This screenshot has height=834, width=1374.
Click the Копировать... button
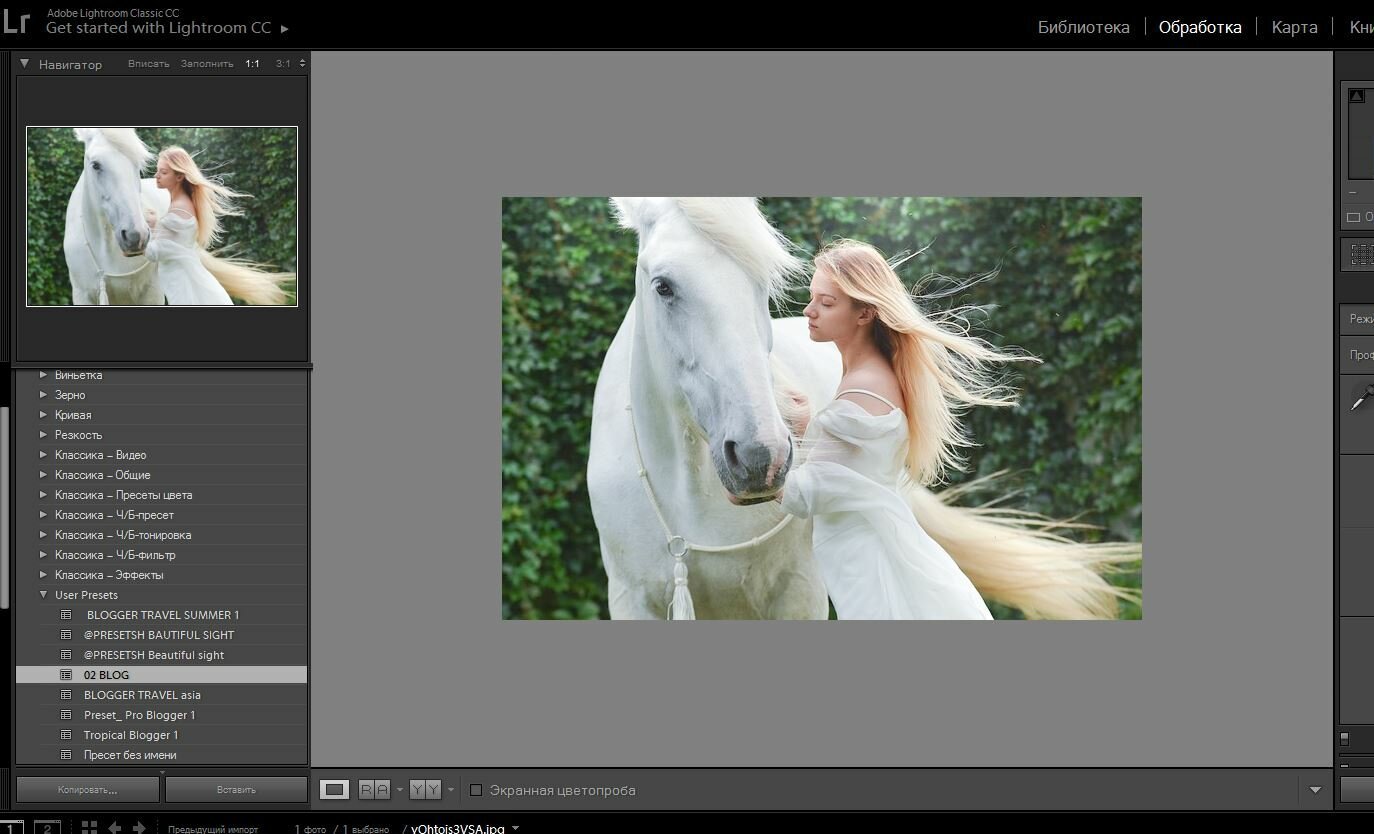[x=88, y=790]
